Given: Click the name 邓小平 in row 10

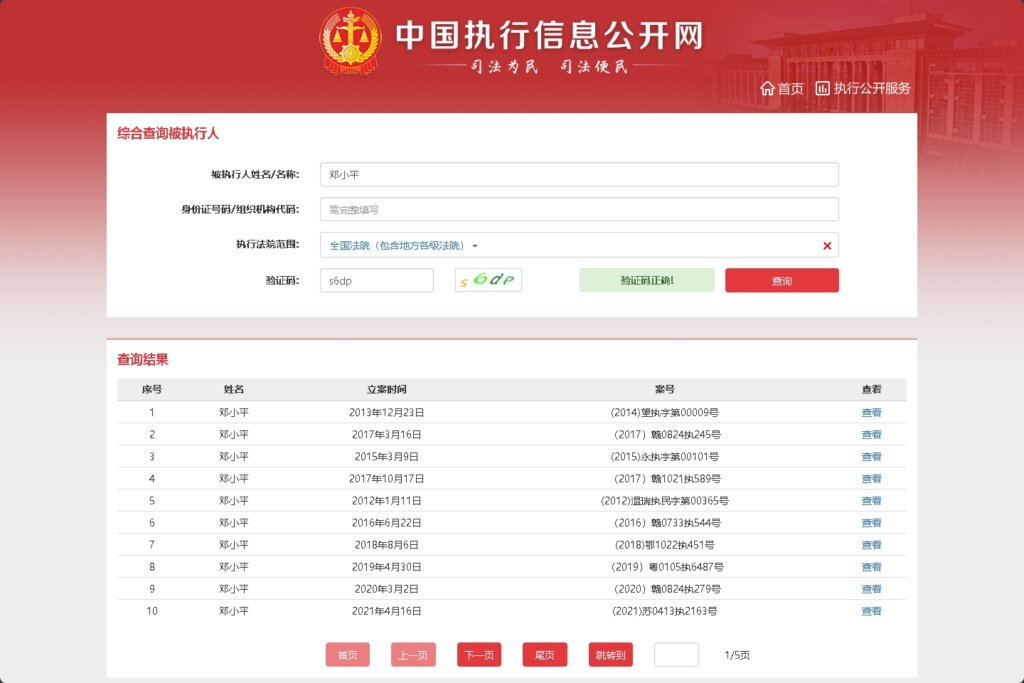Looking at the screenshot, I should pos(233,611).
